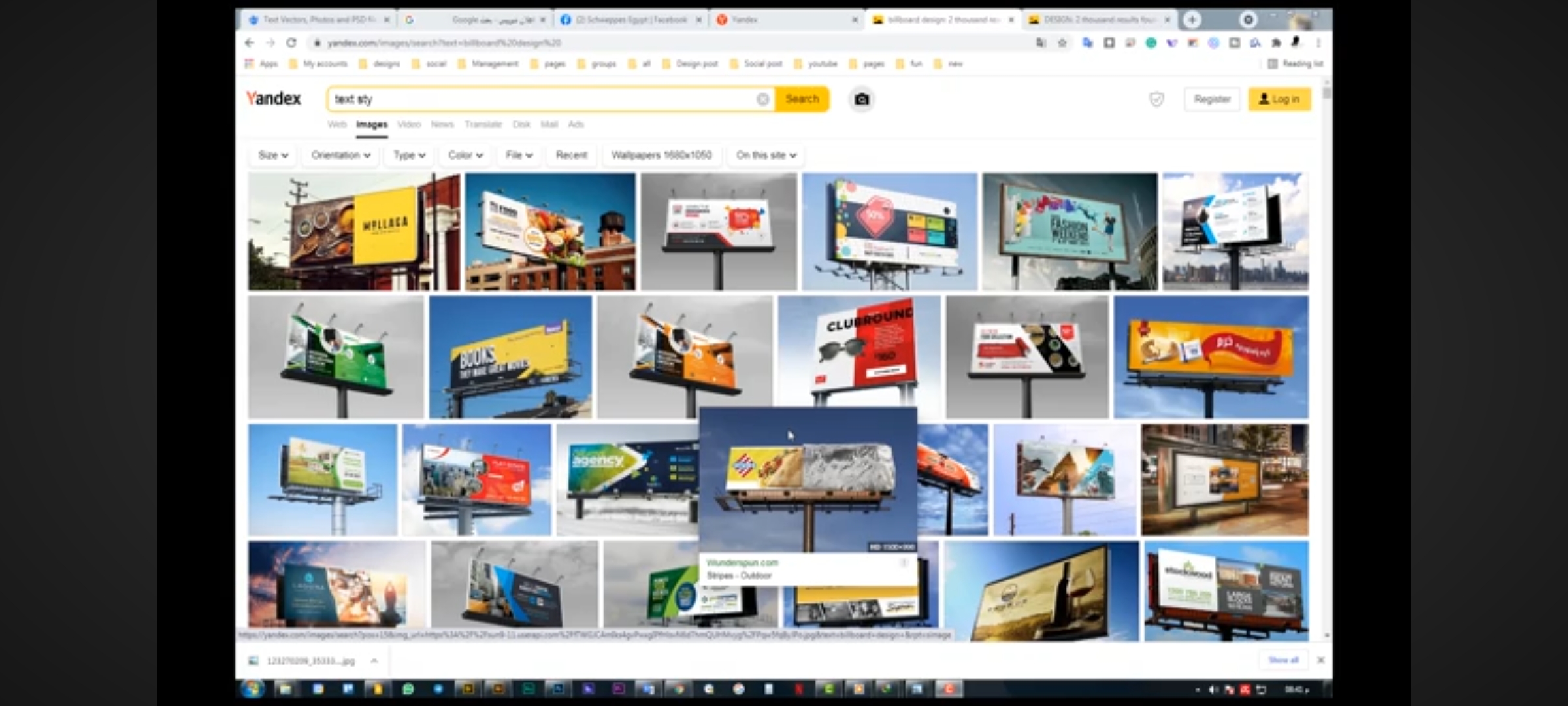
Task: Click the safe-search shield icon
Action: (x=1156, y=99)
